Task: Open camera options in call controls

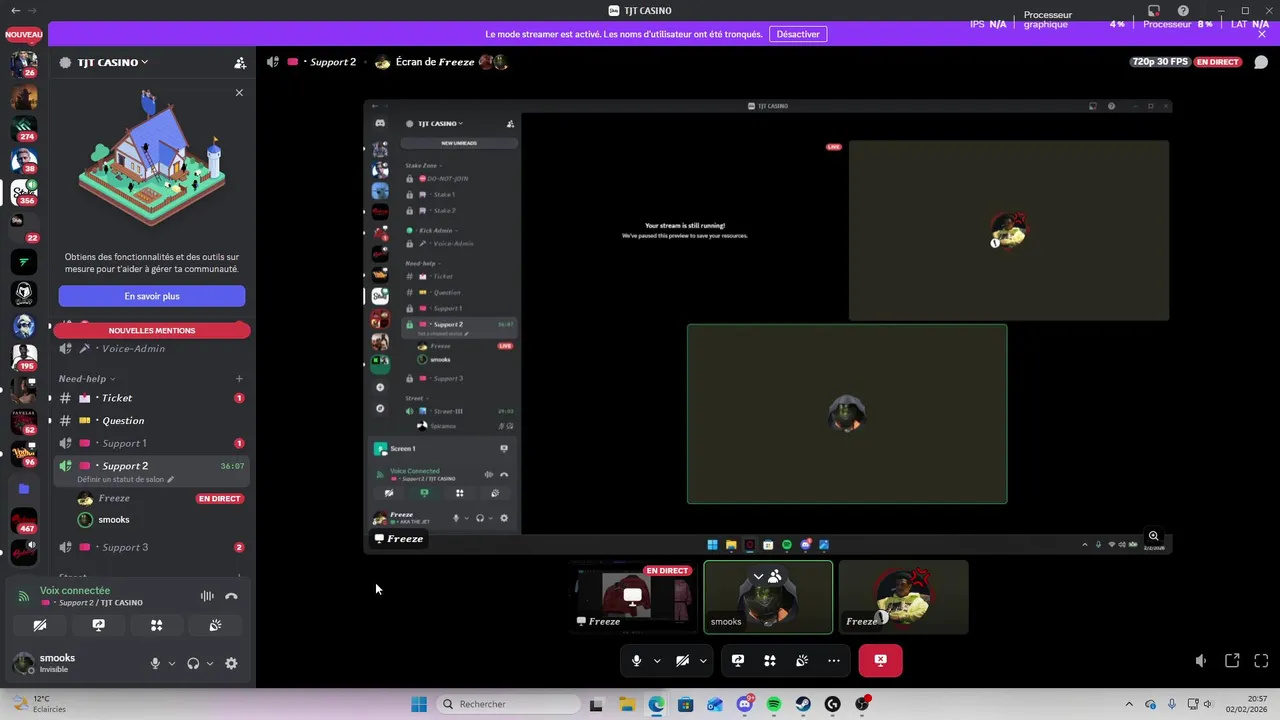Action: point(703,660)
